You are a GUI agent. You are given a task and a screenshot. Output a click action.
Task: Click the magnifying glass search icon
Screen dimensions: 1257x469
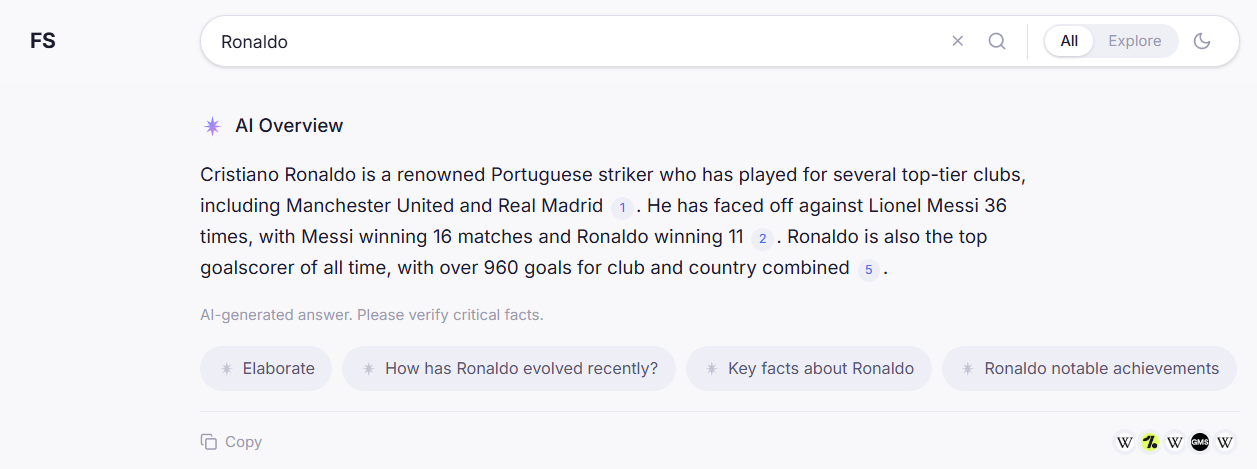click(997, 41)
